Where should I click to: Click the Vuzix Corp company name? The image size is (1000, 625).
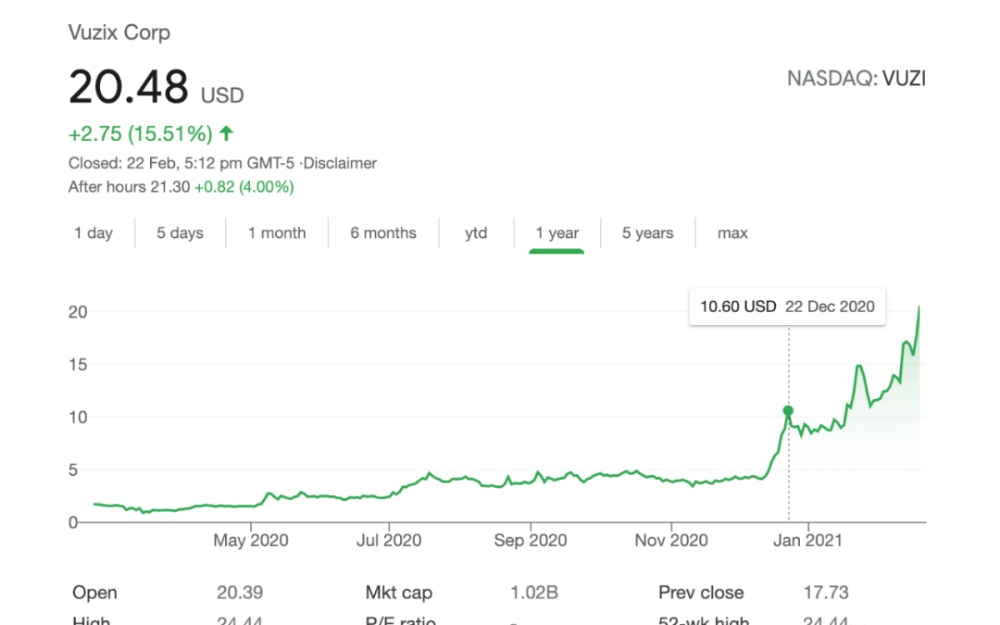point(119,33)
